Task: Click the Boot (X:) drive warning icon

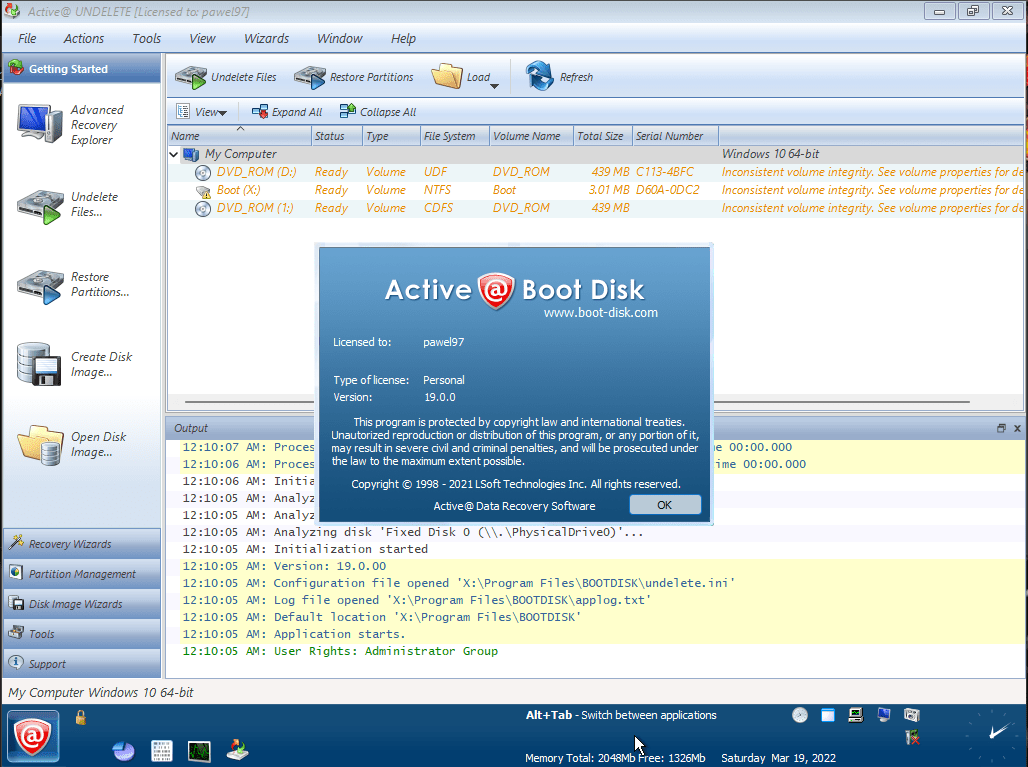Action: (x=203, y=191)
